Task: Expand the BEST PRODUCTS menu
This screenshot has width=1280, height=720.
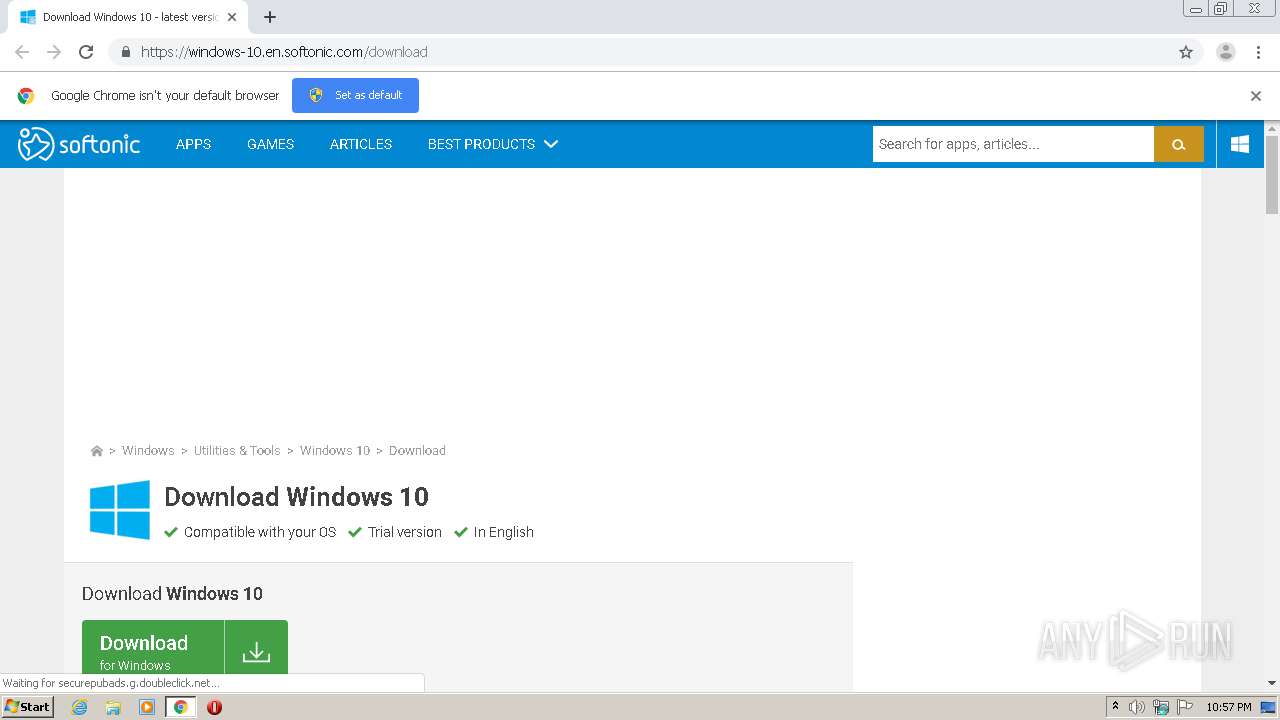Action: [492, 144]
